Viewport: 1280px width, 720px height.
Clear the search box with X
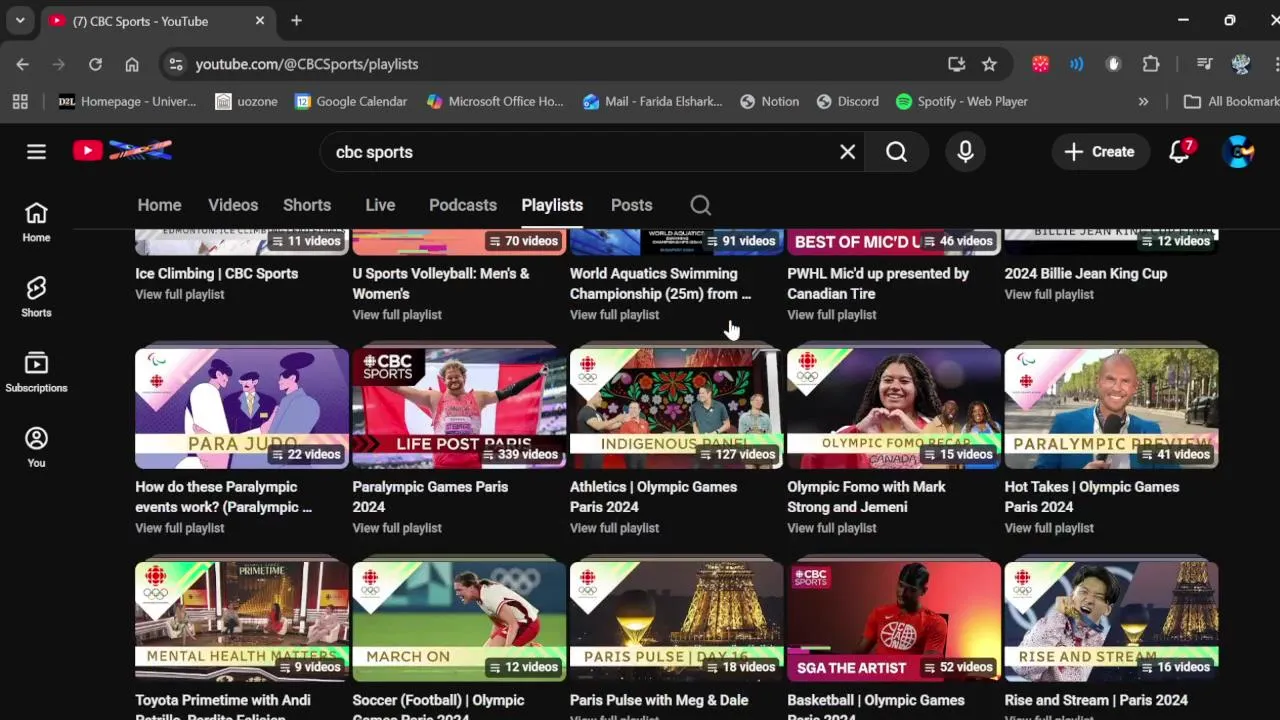[x=847, y=152]
